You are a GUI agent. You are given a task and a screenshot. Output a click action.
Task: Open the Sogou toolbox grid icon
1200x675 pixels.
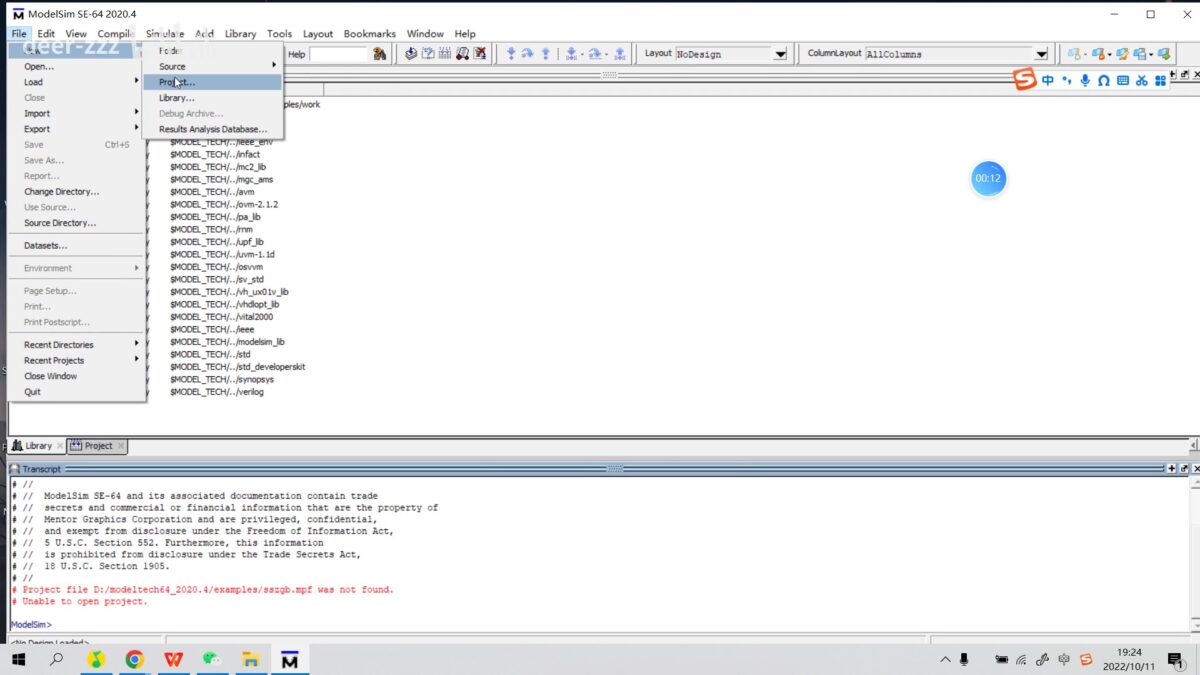click(x=1161, y=80)
